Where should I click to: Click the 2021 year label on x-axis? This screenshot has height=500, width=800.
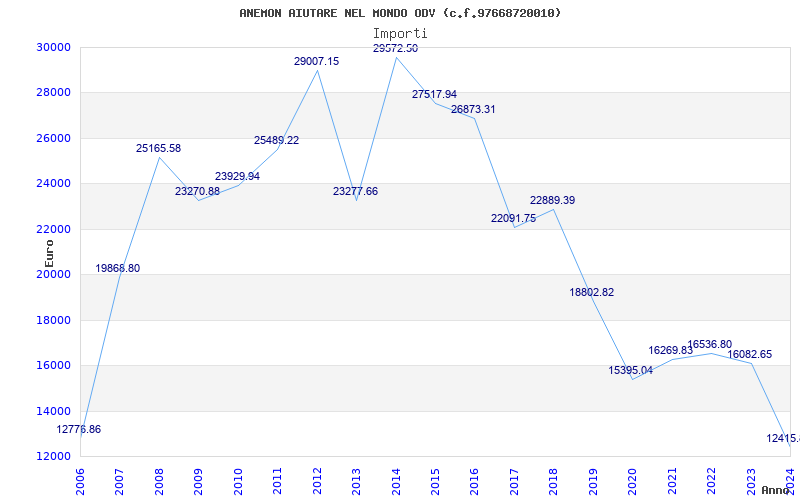click(x=672, y=481)
